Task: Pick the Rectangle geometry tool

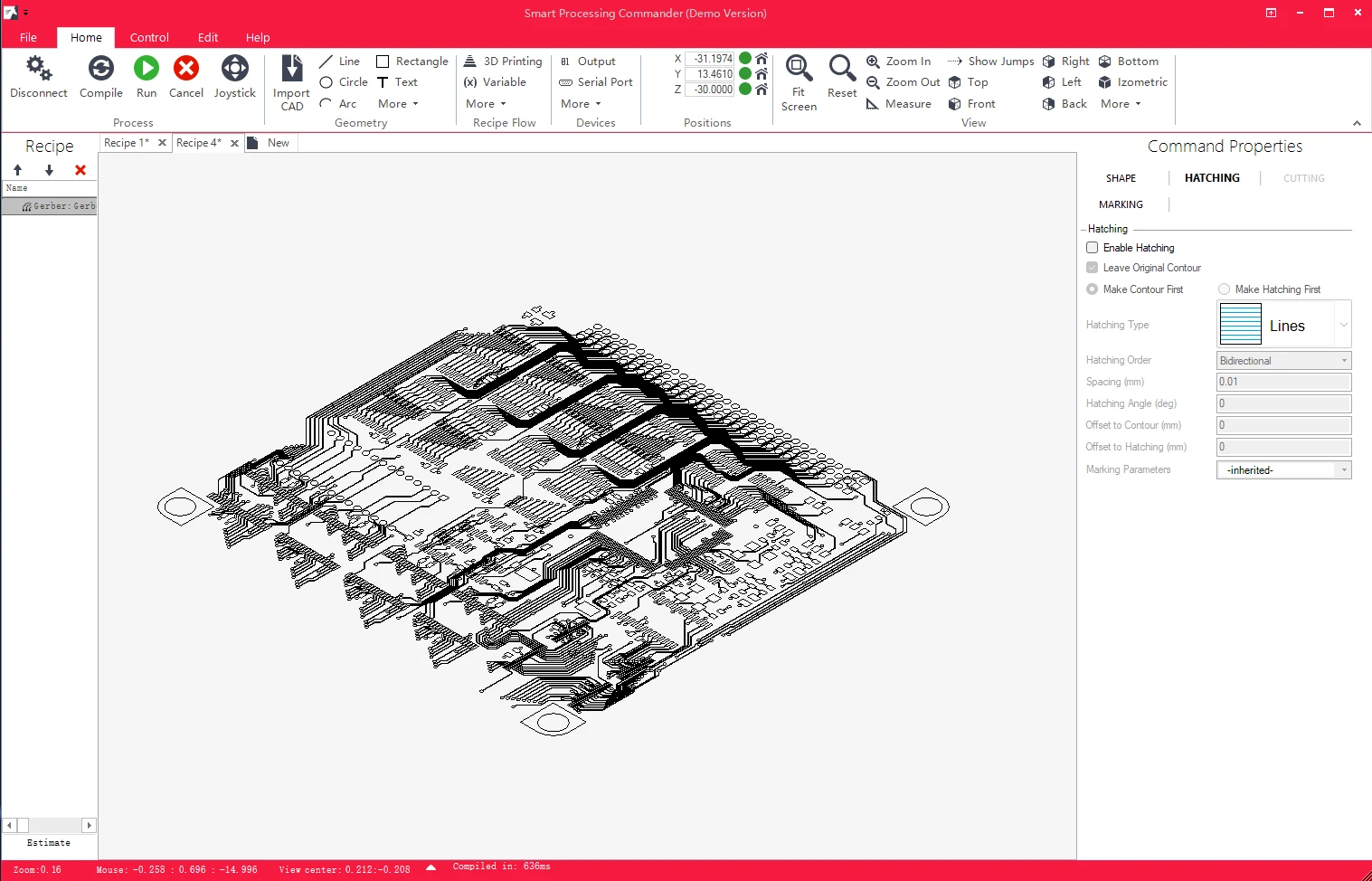Action: 412,62
